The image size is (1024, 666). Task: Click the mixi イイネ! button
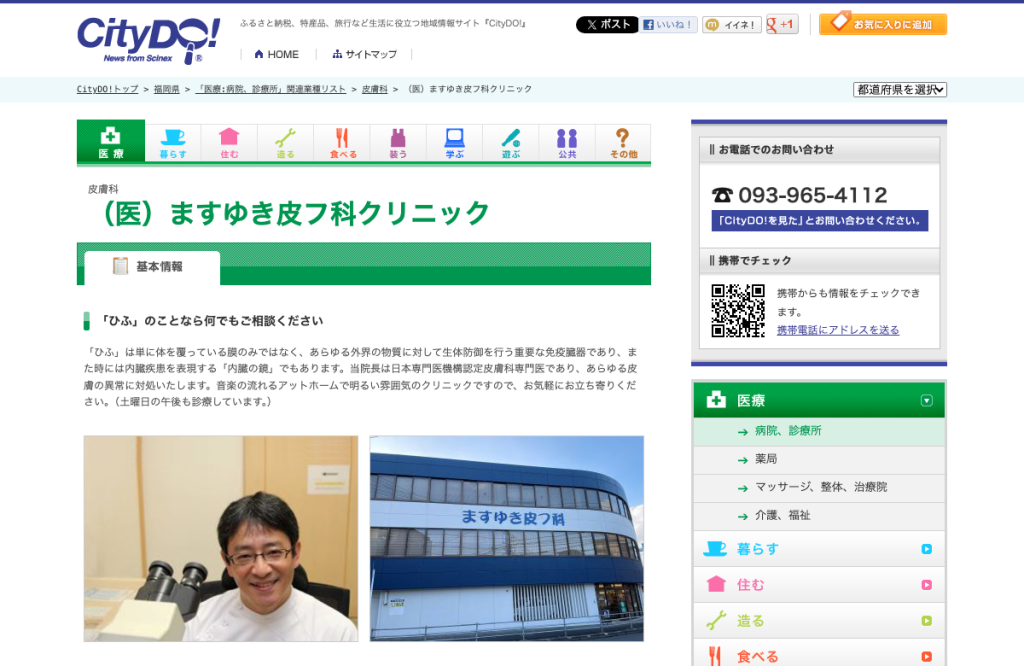tap(731, 25)
